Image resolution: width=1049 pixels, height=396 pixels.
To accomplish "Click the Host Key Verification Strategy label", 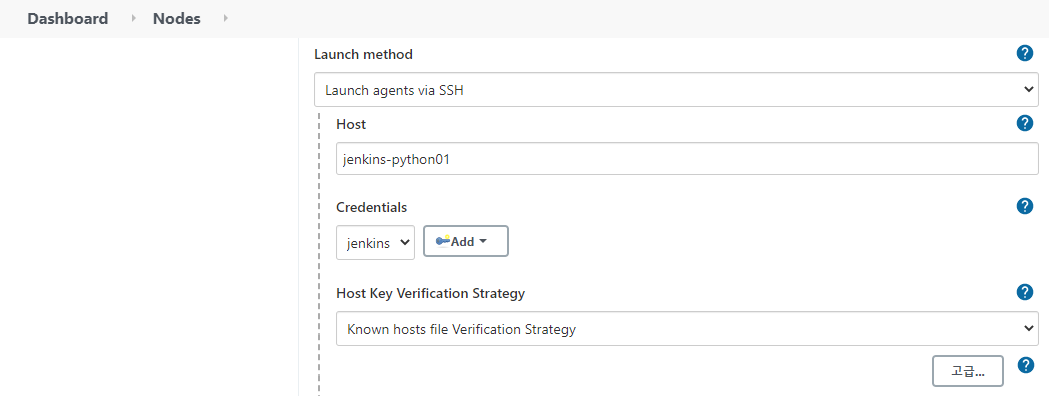I will coord(430,293).
